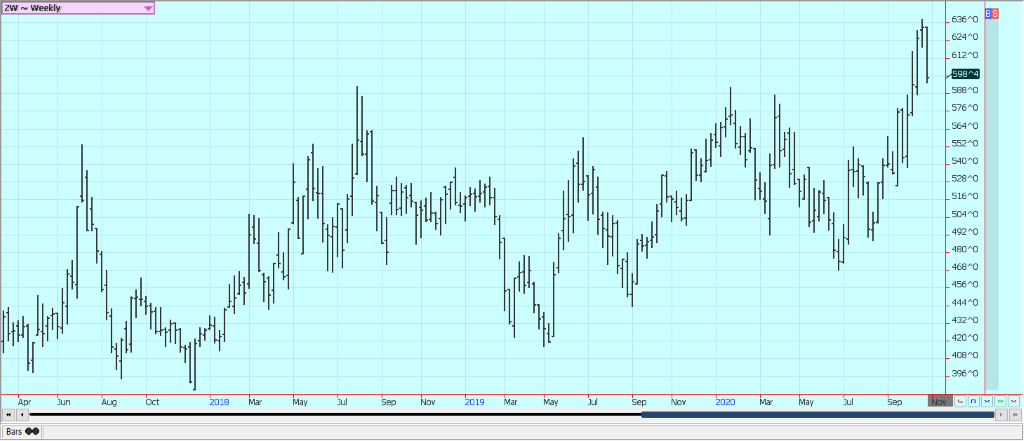Click the 396^0 price axis label
Screen dimensions: 1024x441
pos(965,374)
